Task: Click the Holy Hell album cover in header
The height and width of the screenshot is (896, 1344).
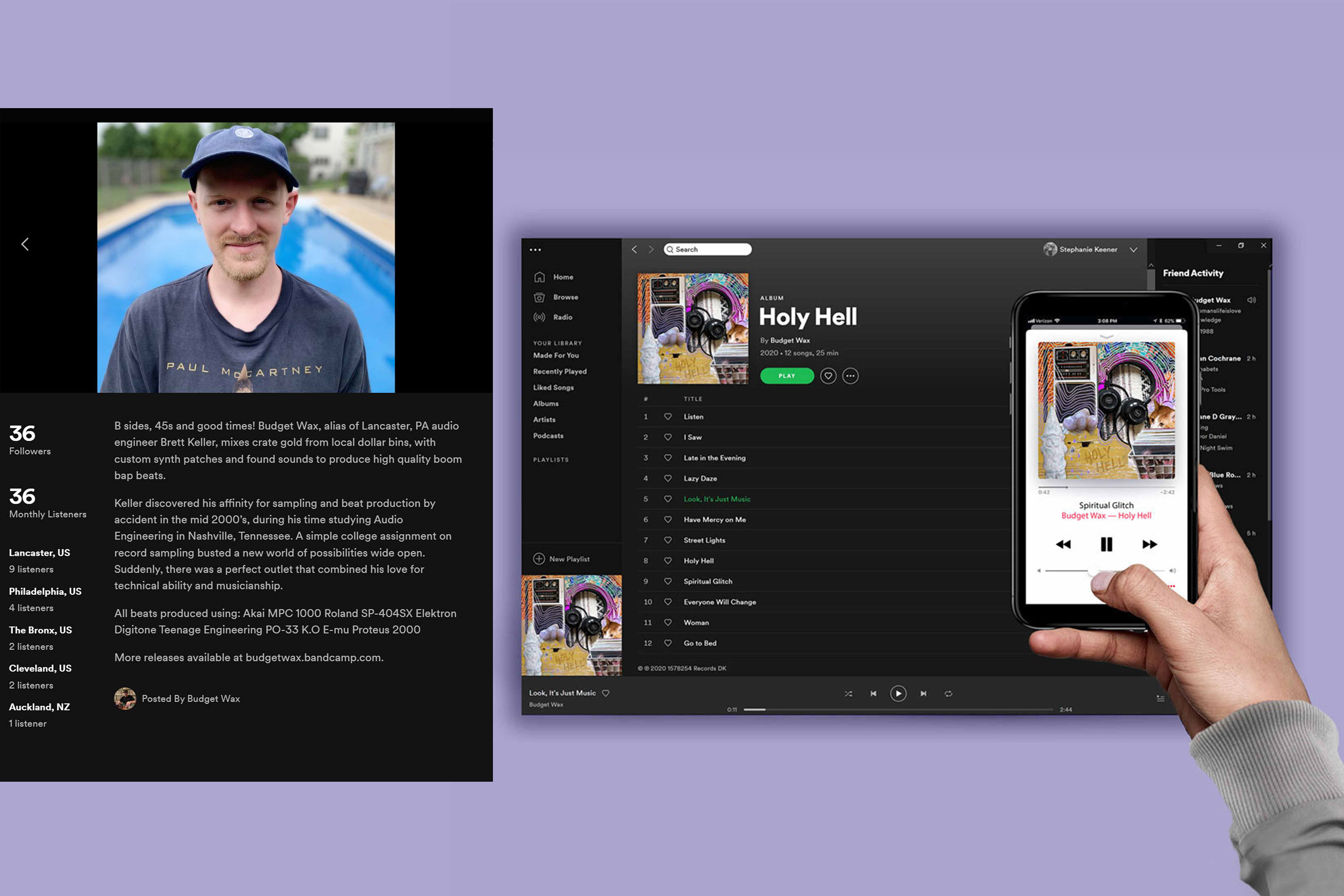Action: coord(693,328)
